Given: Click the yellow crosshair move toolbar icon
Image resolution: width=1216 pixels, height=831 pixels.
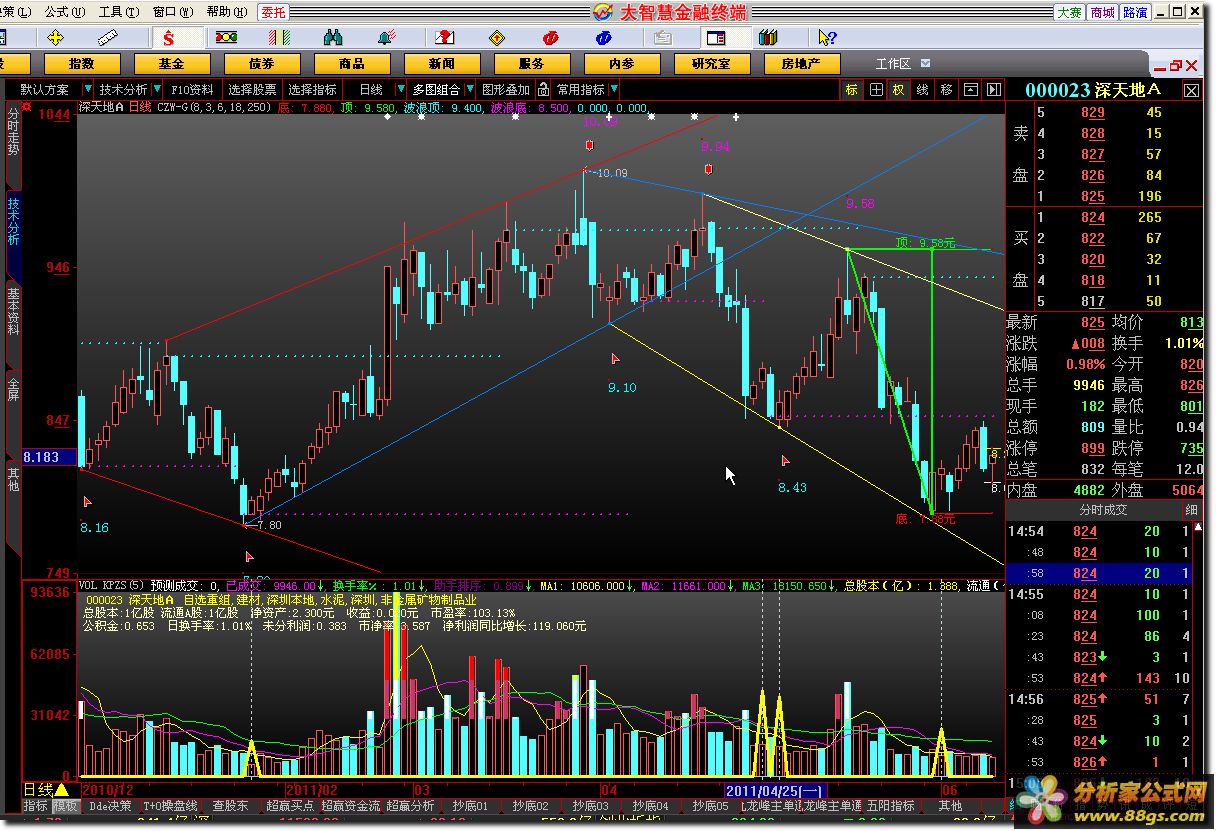Looking at the screenshot, I should [55, 38].
